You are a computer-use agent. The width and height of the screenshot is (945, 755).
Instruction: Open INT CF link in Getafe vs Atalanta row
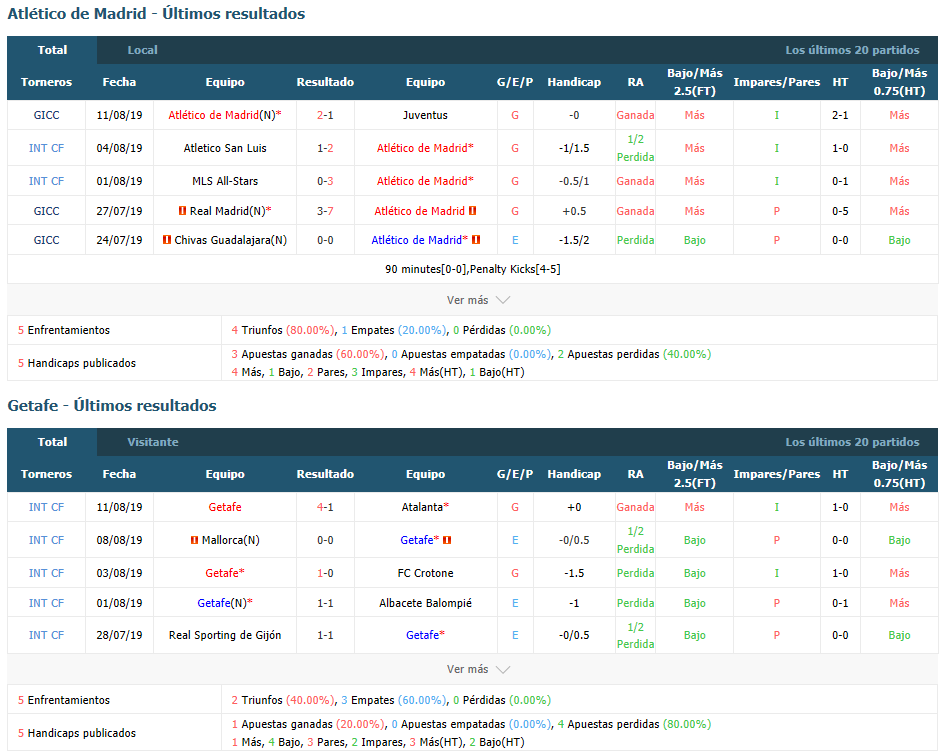pos(46,507)
